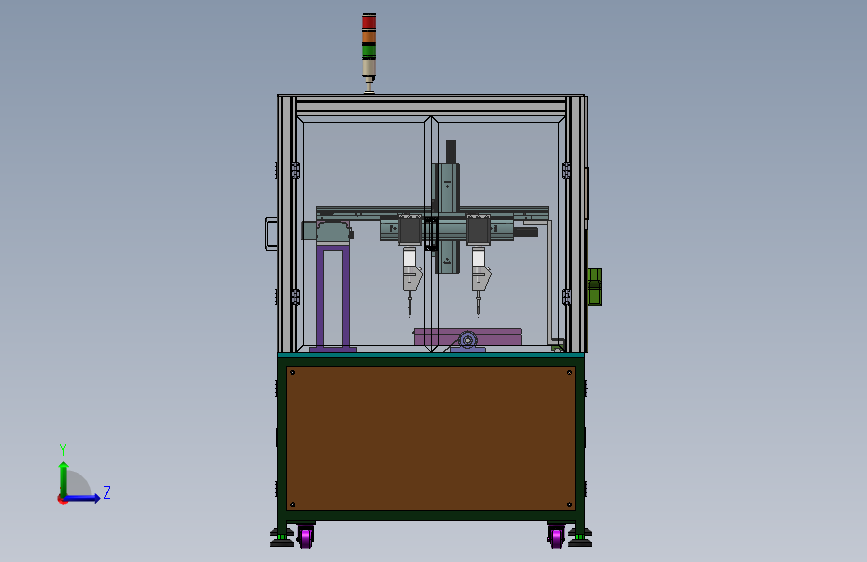Screen dimensions: 867x562
Task: Select the top aluminum frame beam
Action: pyautogui.click(x=431, y=105)
